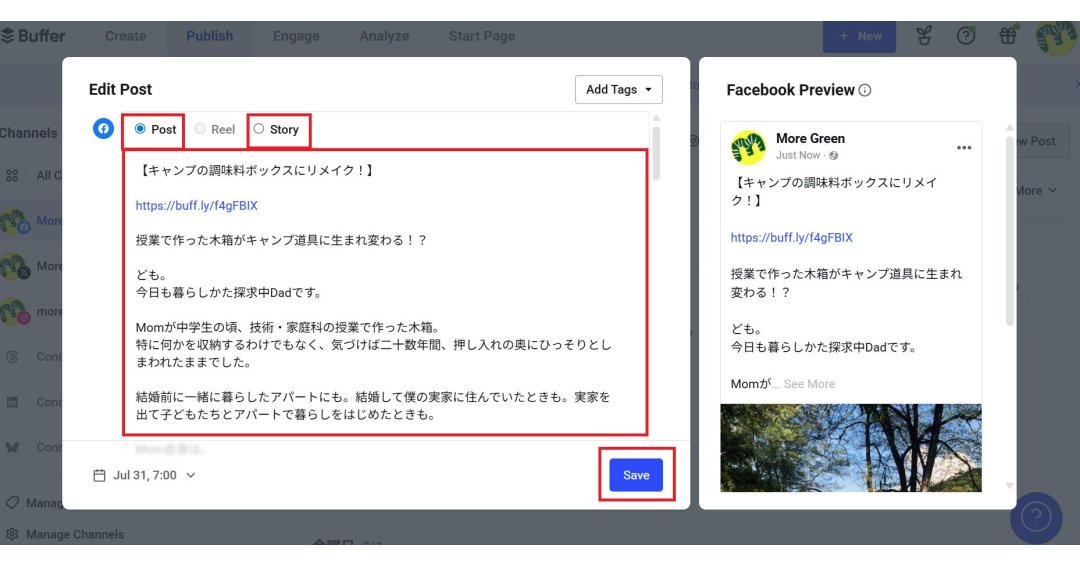This screenshot has width=1080, height=566.
Task: Open the Jul 31, 7:00 schedule picker
Action: click(145, 475)
